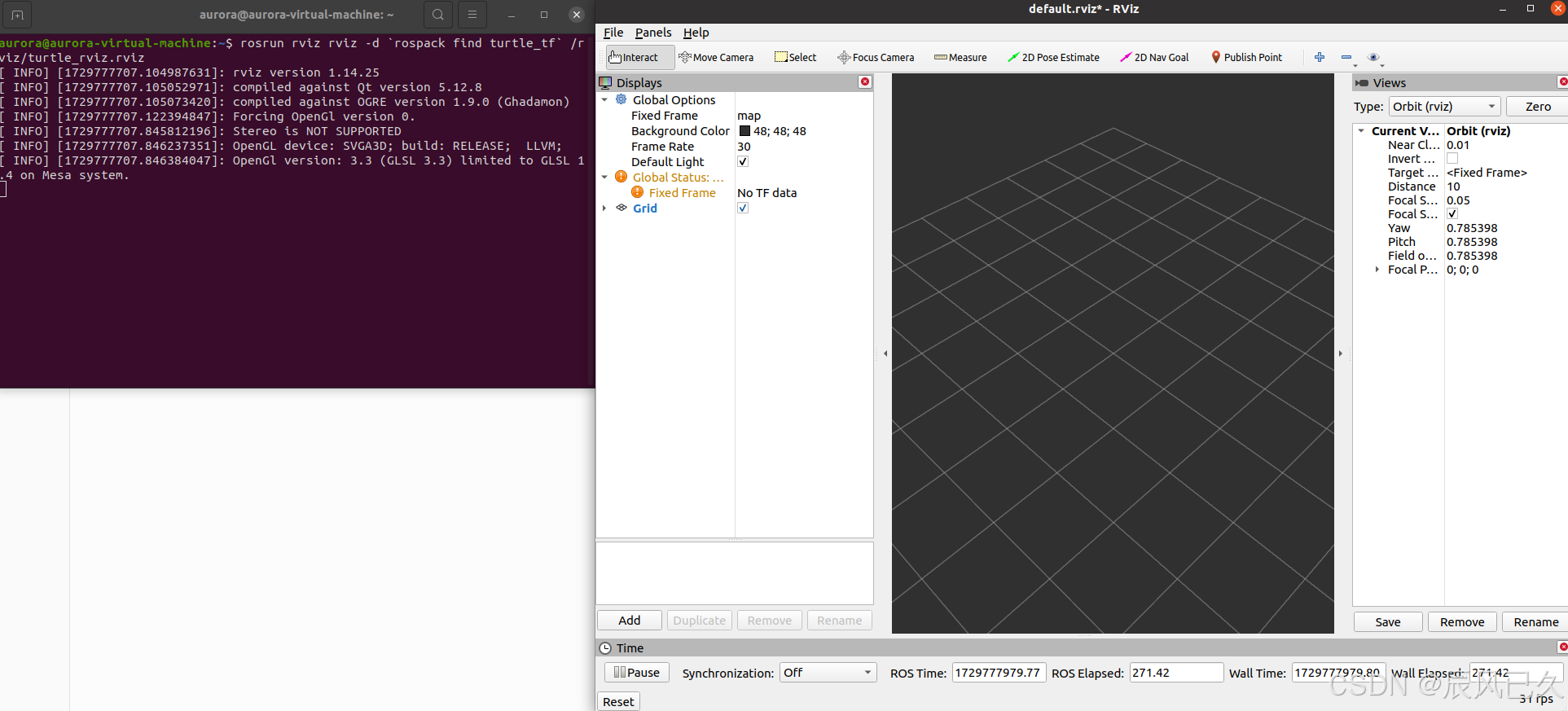Collapse Views panel with right arrow
Viewport: 1568px width, 711px height.
(1341, 353)
